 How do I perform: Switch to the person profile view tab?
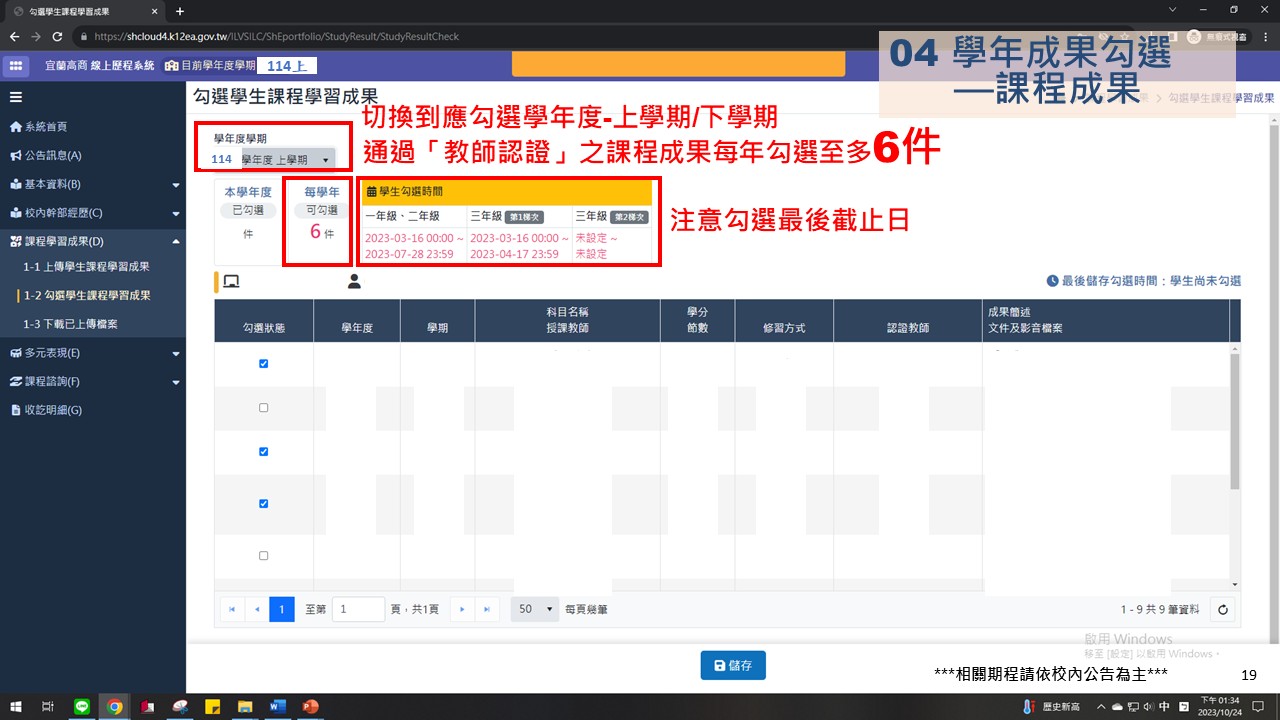point(354,282)
